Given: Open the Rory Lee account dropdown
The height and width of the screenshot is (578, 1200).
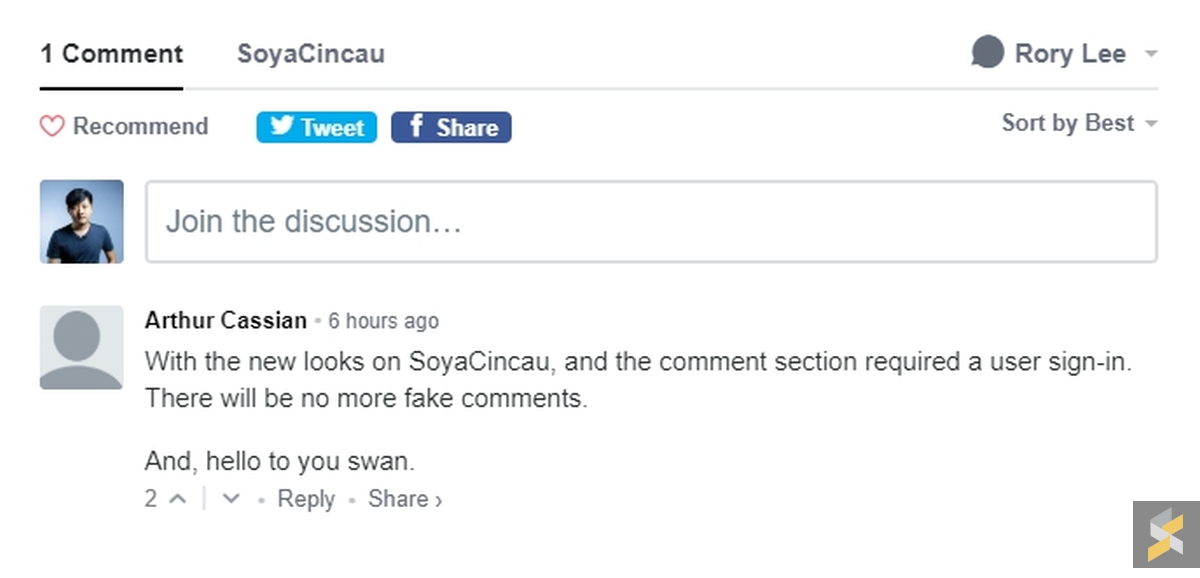Looking at the screenshot, I should coord(1151,54).
